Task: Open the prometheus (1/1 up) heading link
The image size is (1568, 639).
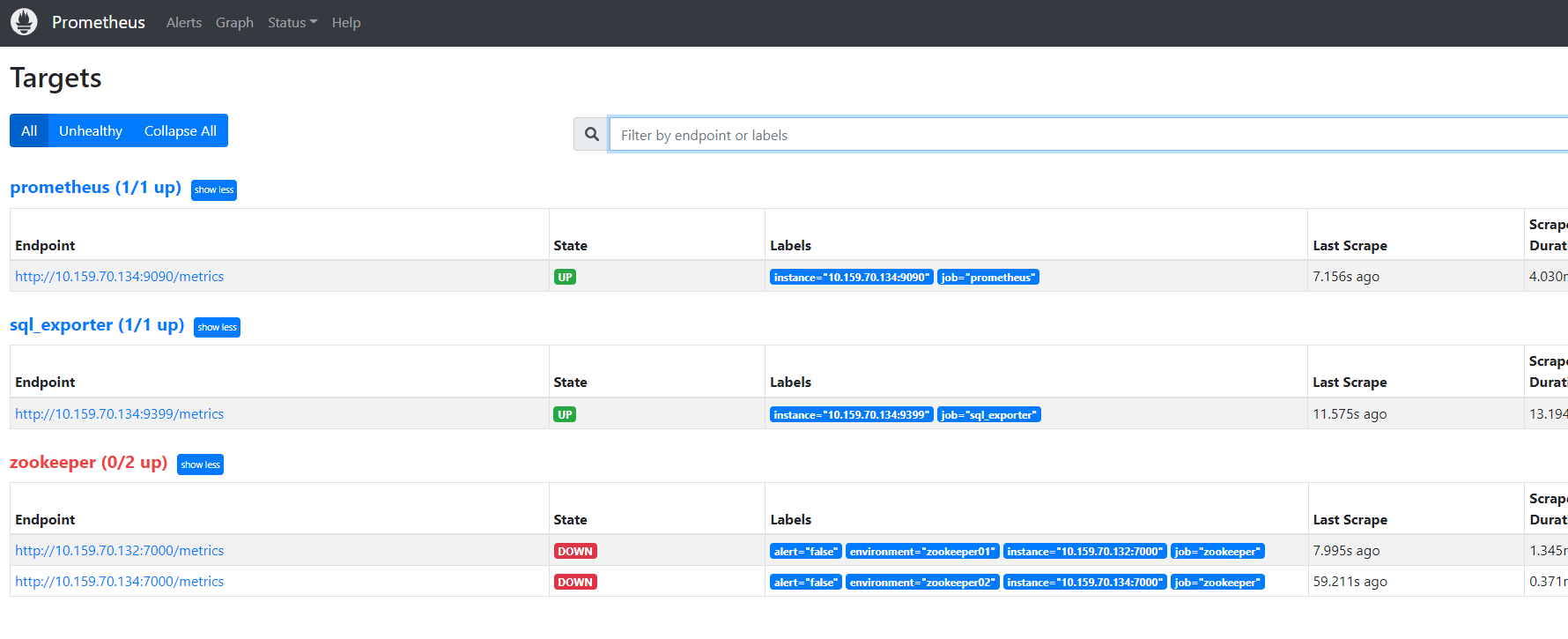Action: [95, 188]
